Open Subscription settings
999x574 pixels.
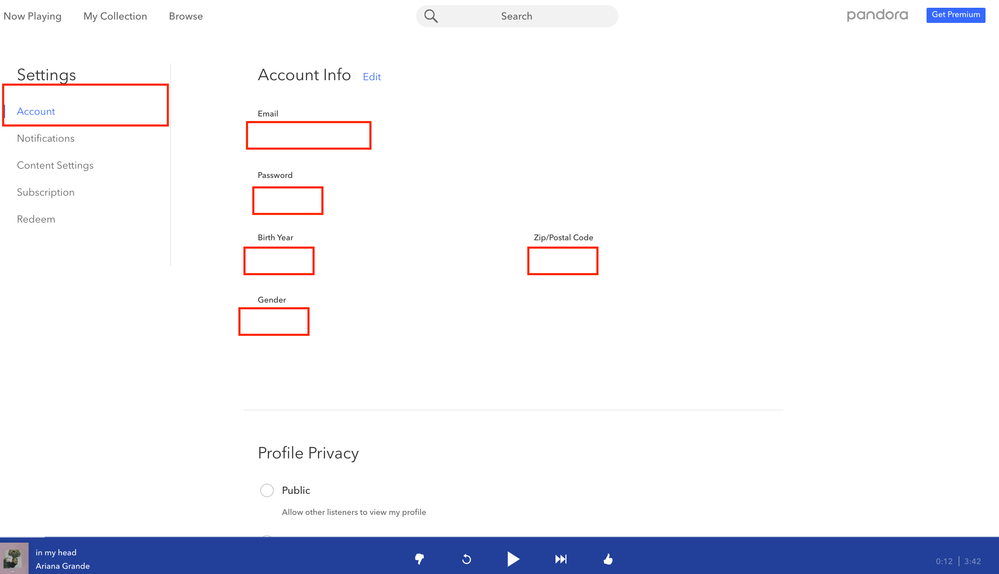click(x=45, y=192)
